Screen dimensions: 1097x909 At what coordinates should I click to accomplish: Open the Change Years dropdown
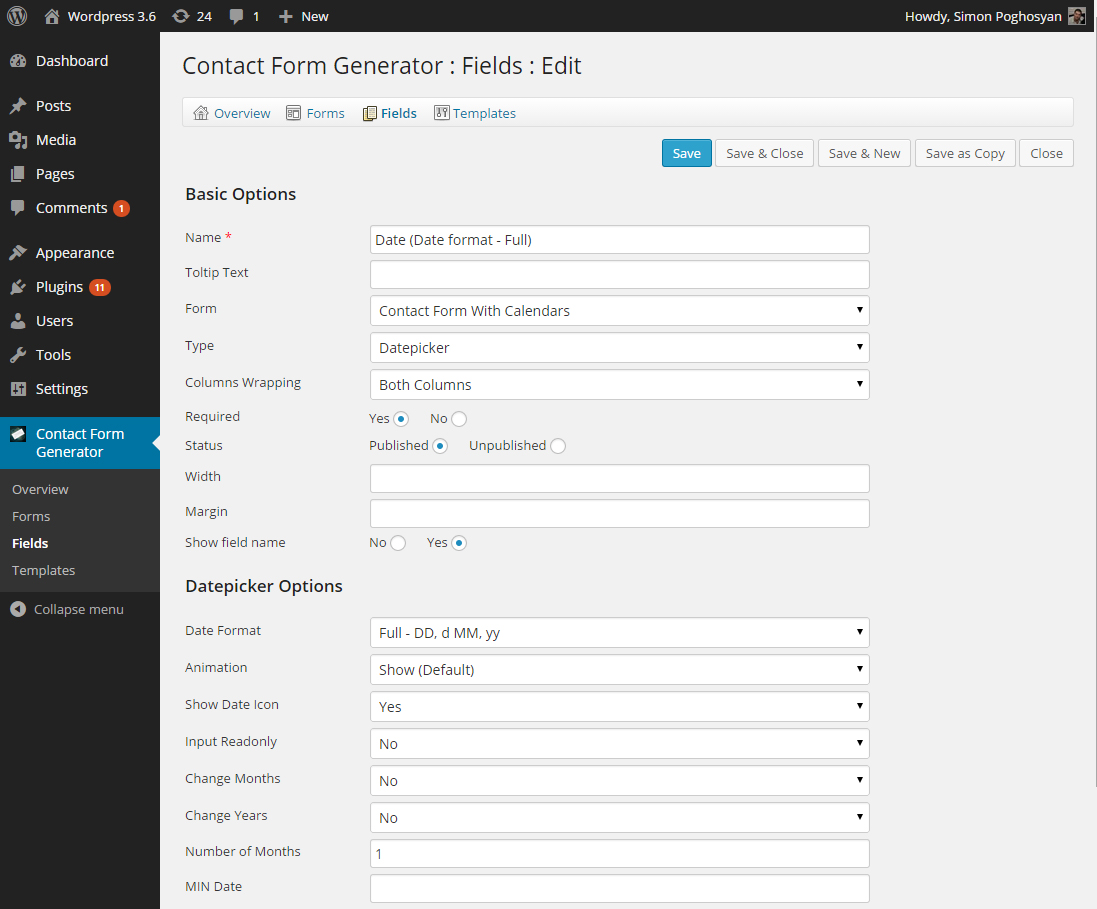click(x=619, y=818)
